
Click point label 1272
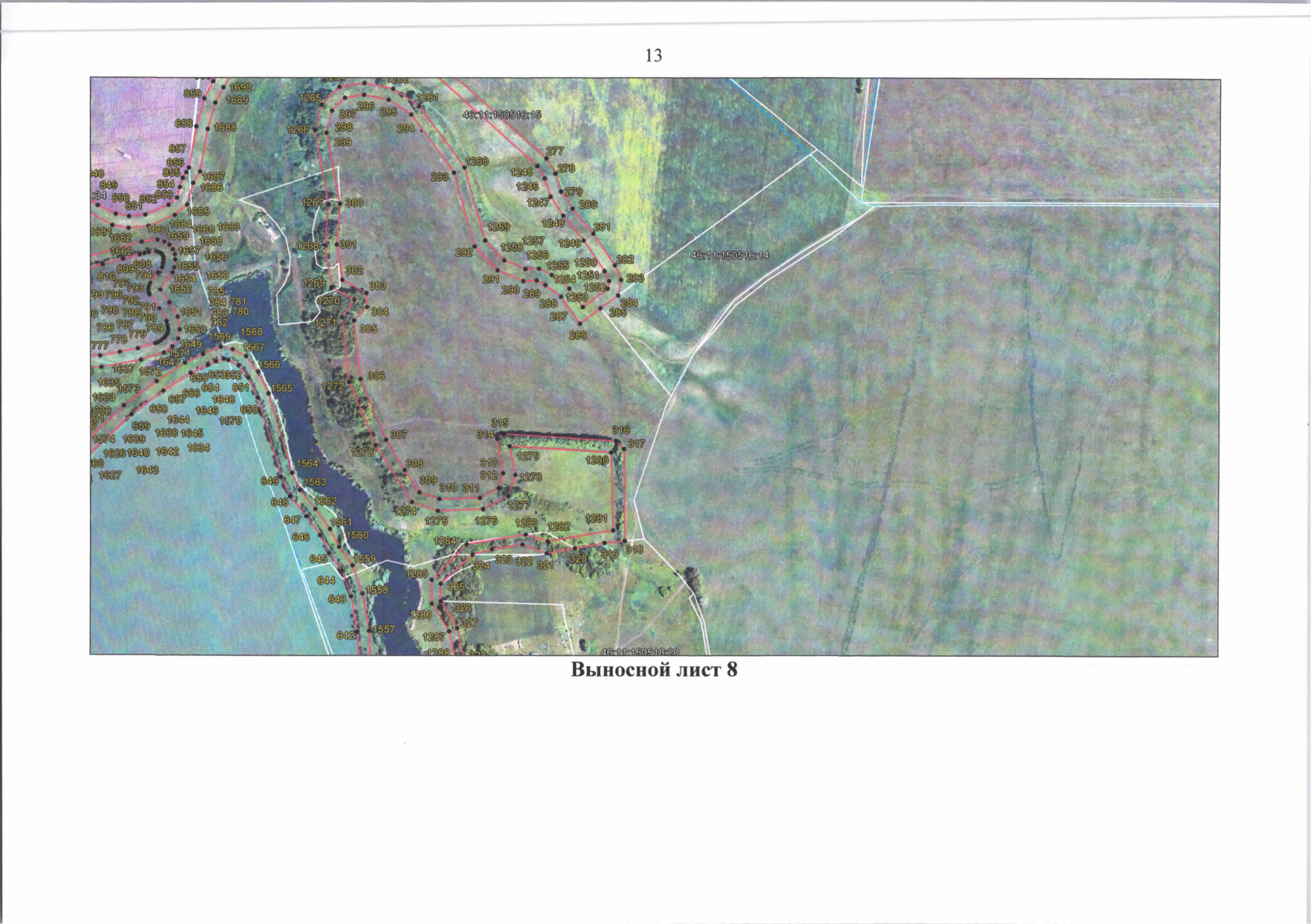coord(333,385)
